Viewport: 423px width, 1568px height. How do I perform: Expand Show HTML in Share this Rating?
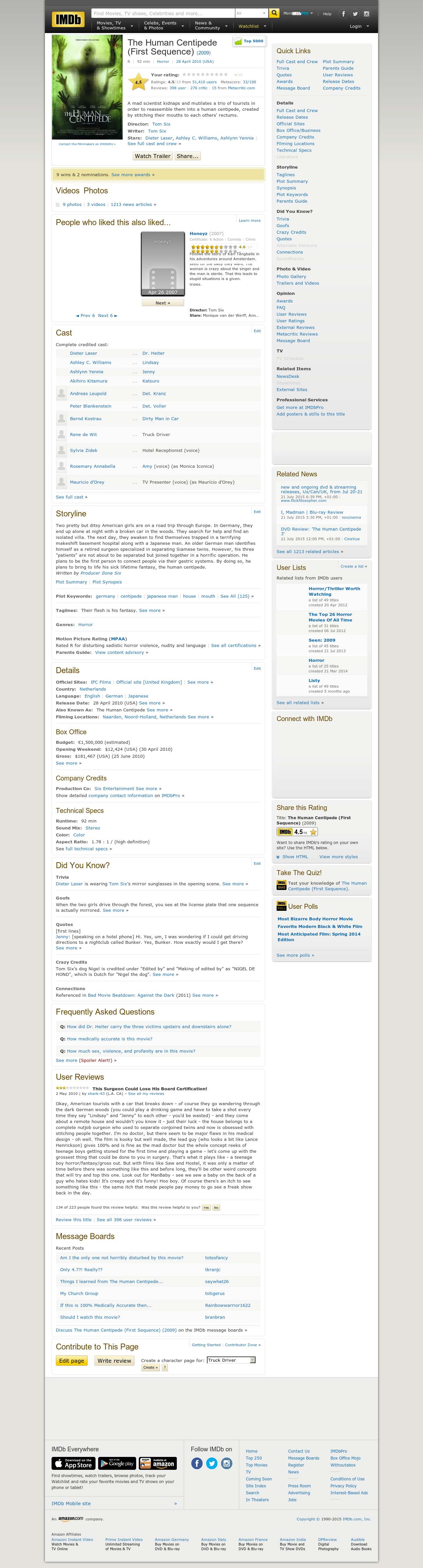click(292, 857)
